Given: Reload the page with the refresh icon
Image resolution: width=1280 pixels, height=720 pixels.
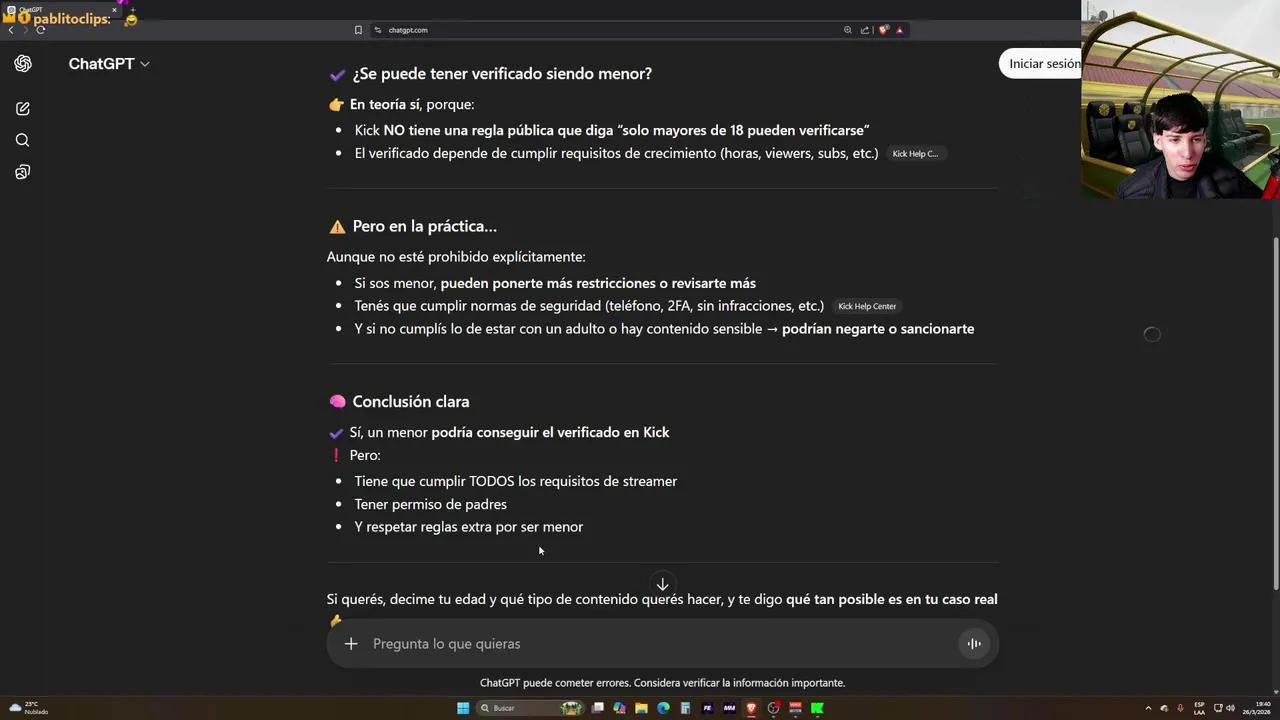Looking at the screenshot, I should click(x=40, y=30).
